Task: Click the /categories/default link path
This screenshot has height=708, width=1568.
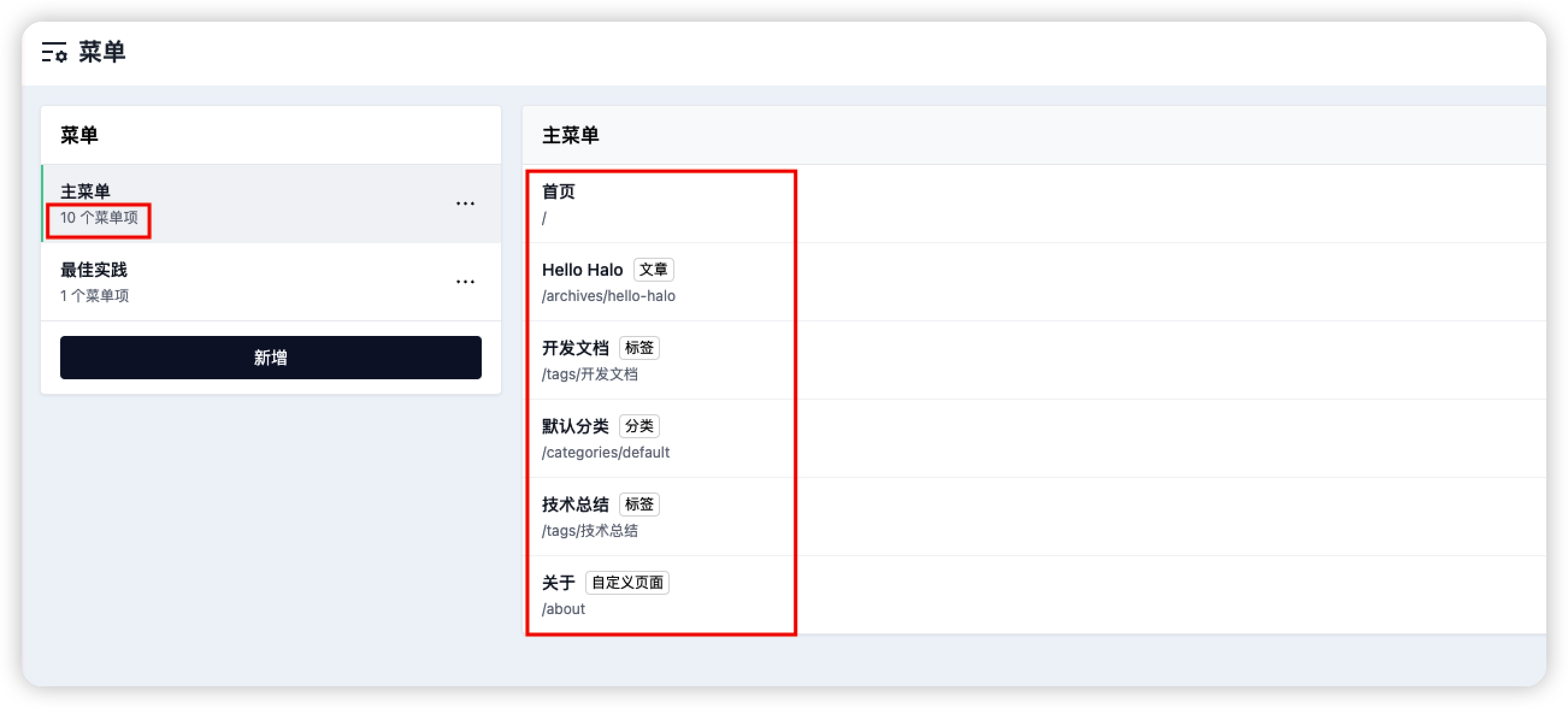Action: (x=606, y=452)
